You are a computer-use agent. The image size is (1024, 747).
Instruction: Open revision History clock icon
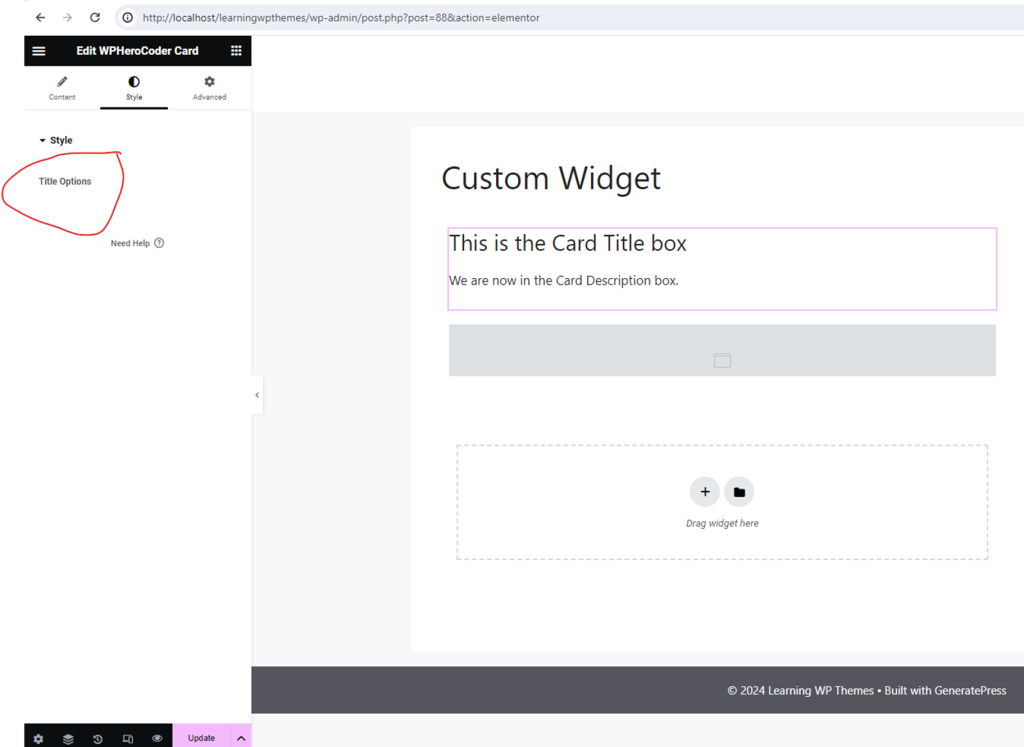pyautogui.click(x=97, y=738)
